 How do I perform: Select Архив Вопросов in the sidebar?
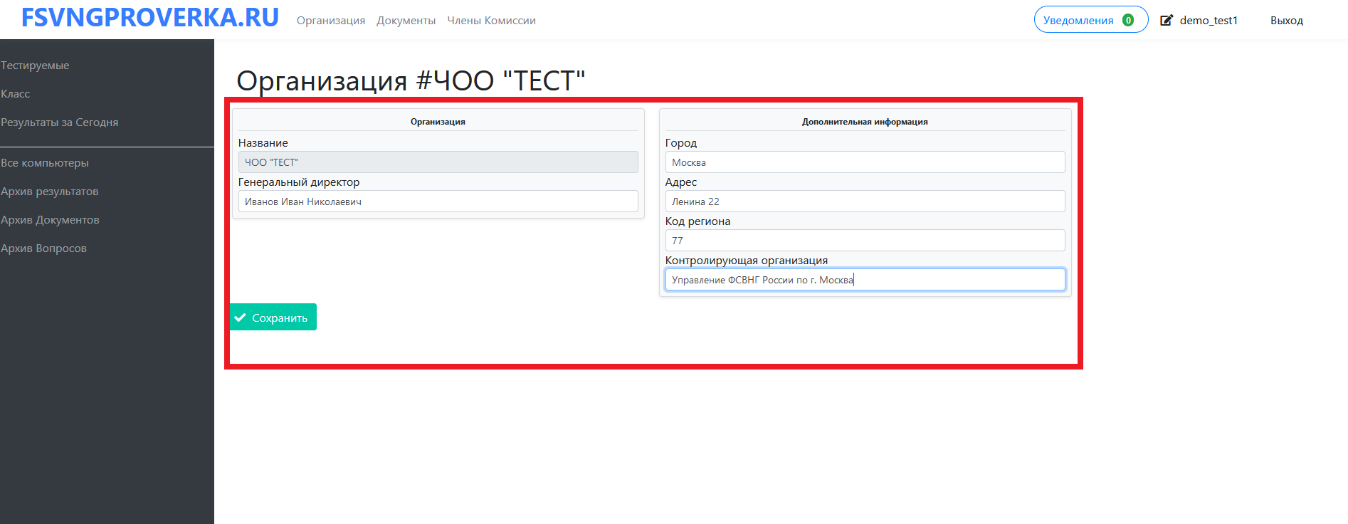(44, 248)
